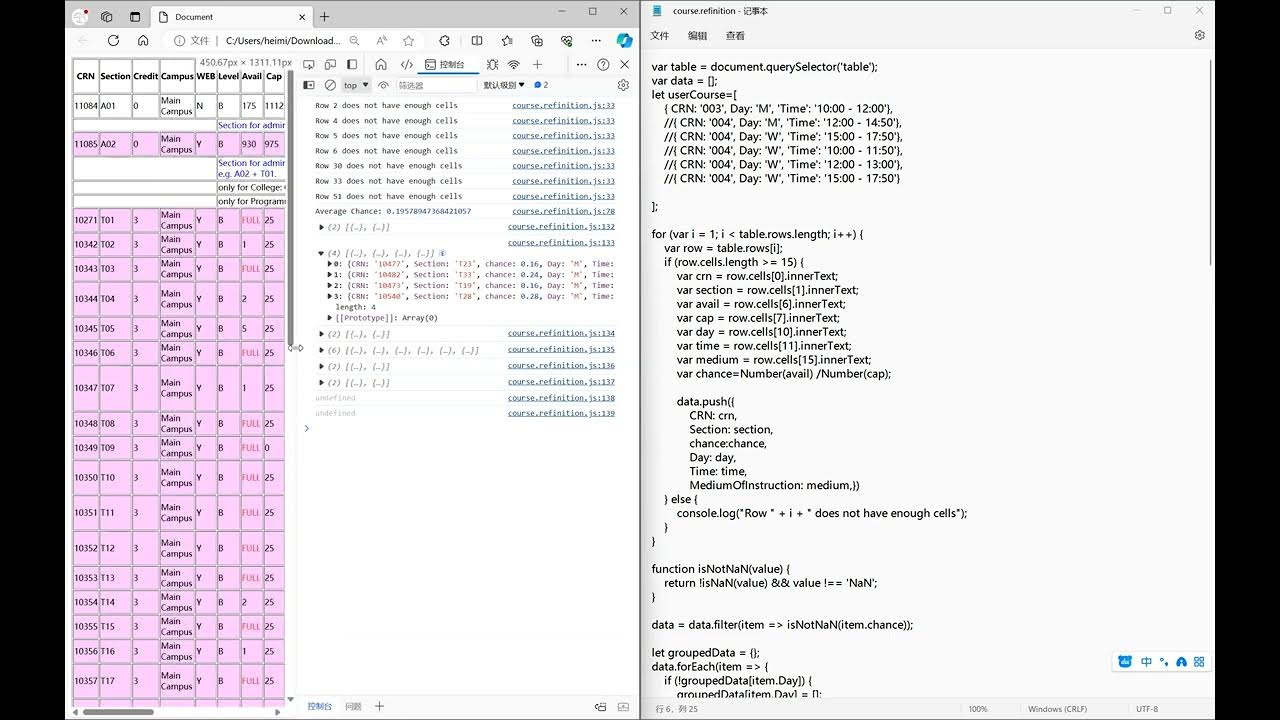Open the Notepad 文件 menu
The height and width of the screenshot is (720, 1280).
tap(660, 35)
